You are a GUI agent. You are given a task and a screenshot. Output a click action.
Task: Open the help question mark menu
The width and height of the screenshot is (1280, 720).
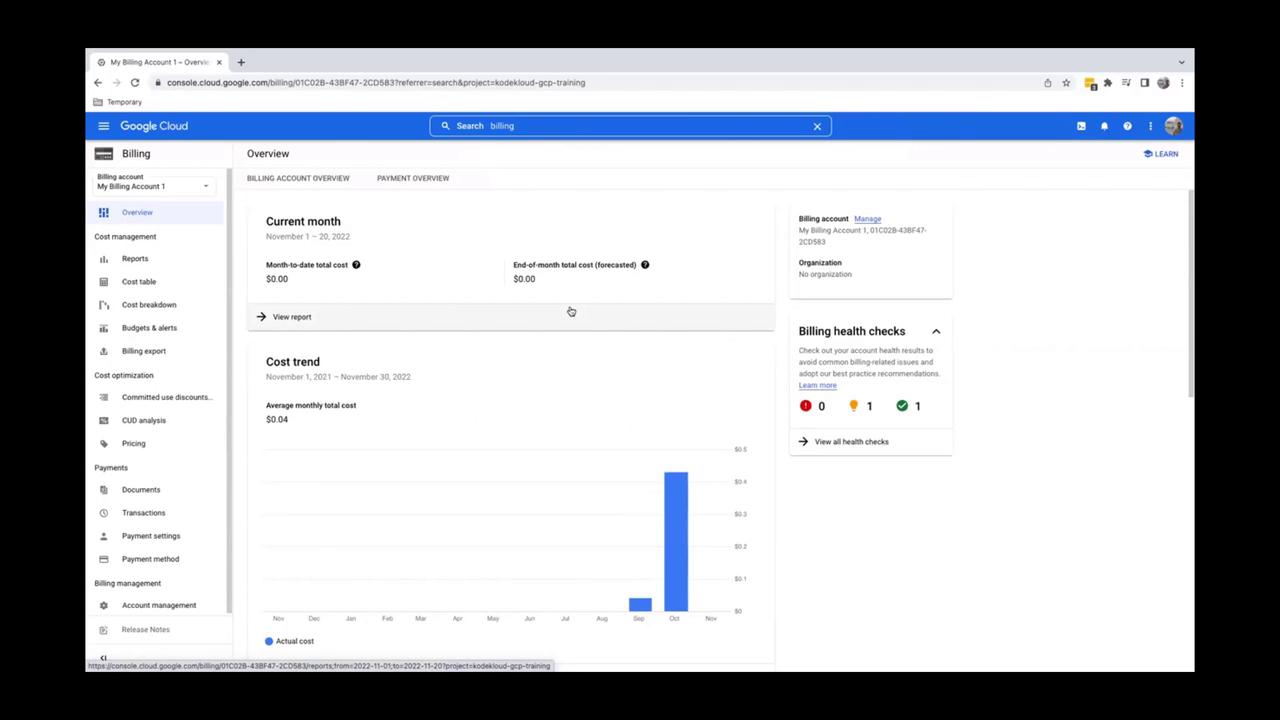1127,126
